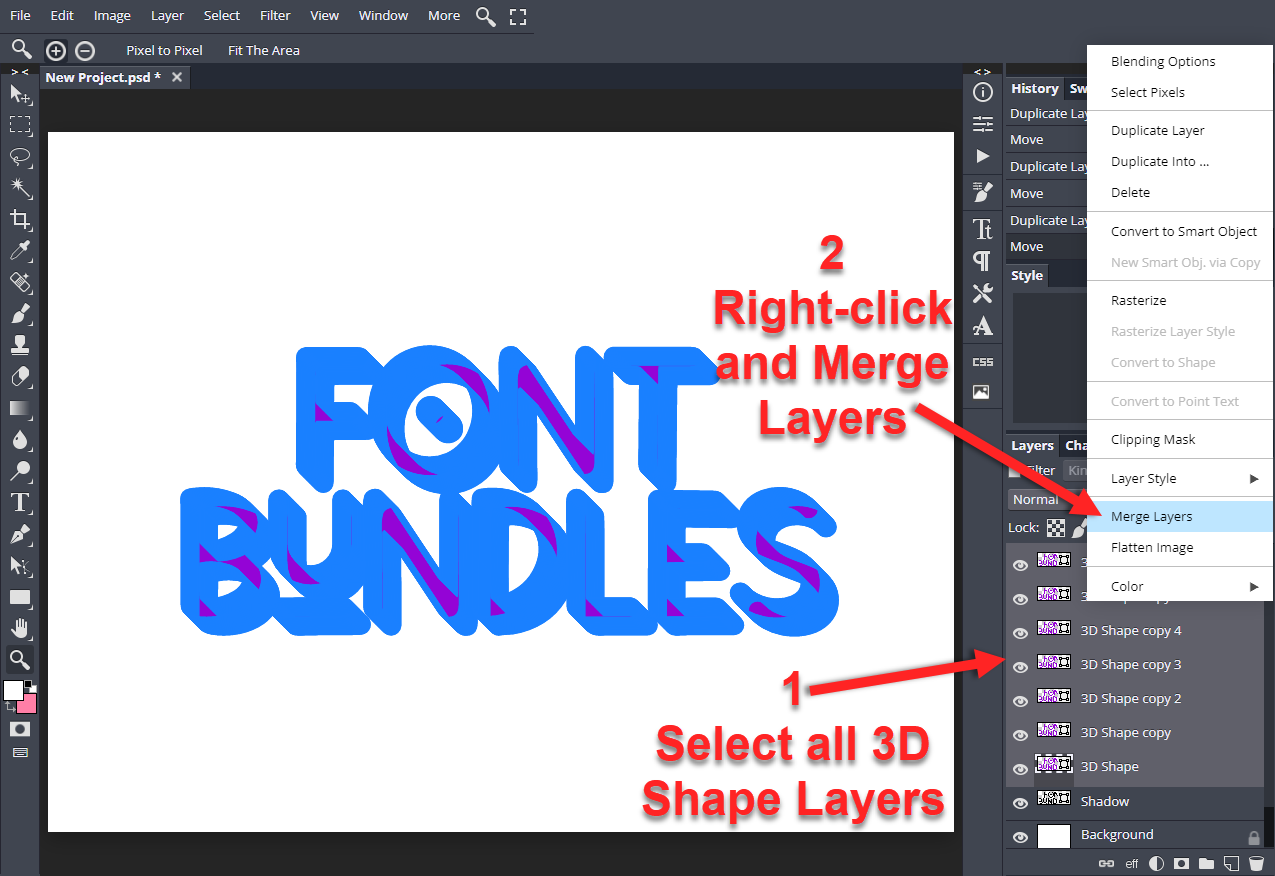Select the Eraser tool

coord(20,377)
